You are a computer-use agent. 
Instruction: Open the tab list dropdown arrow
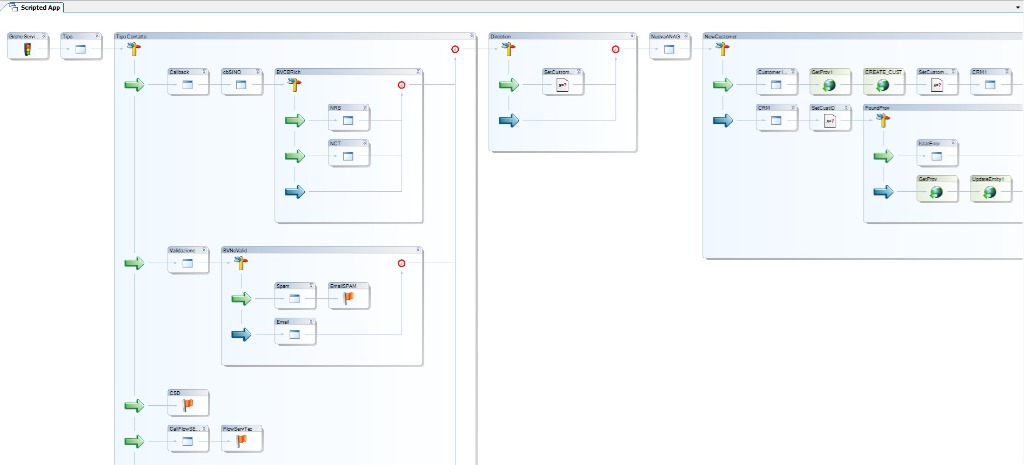(1018, 7)
